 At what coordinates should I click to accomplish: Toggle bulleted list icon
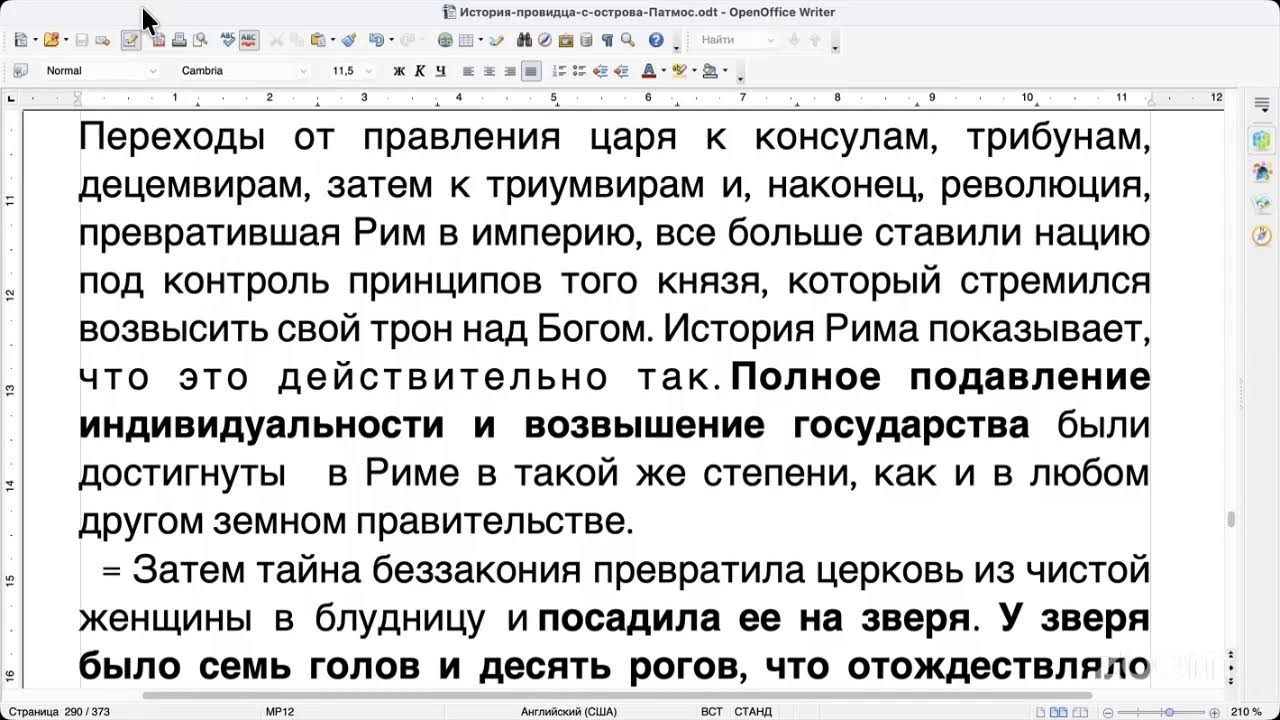(579, 71)
